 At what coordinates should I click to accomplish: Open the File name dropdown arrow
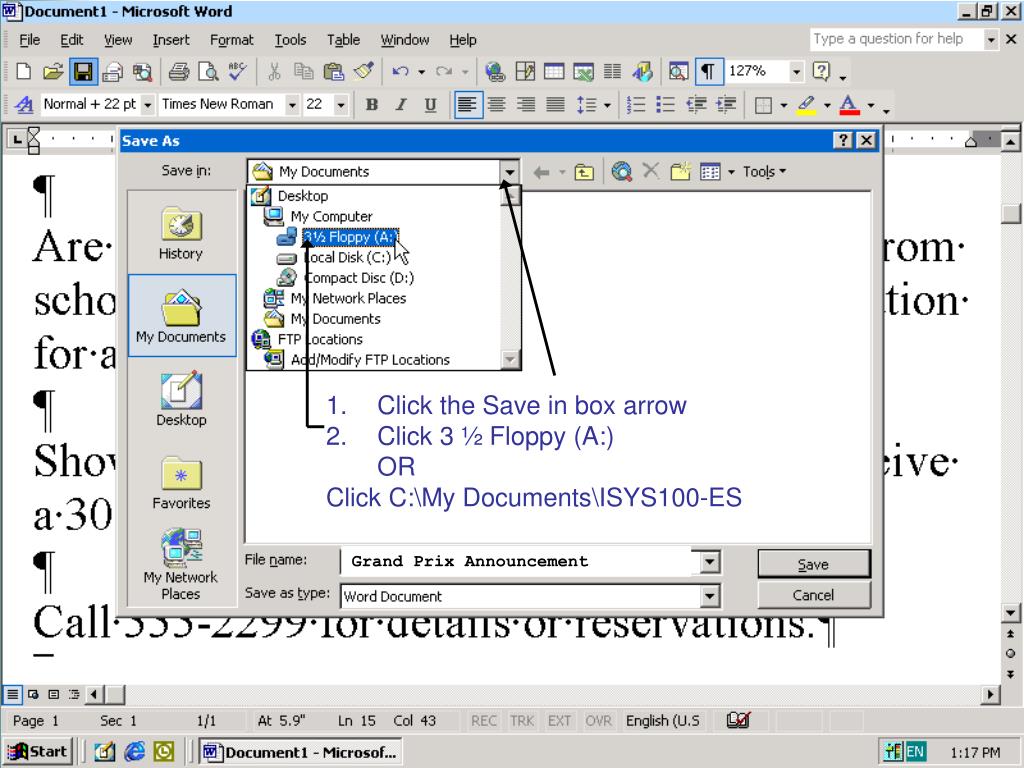[710, 562]
